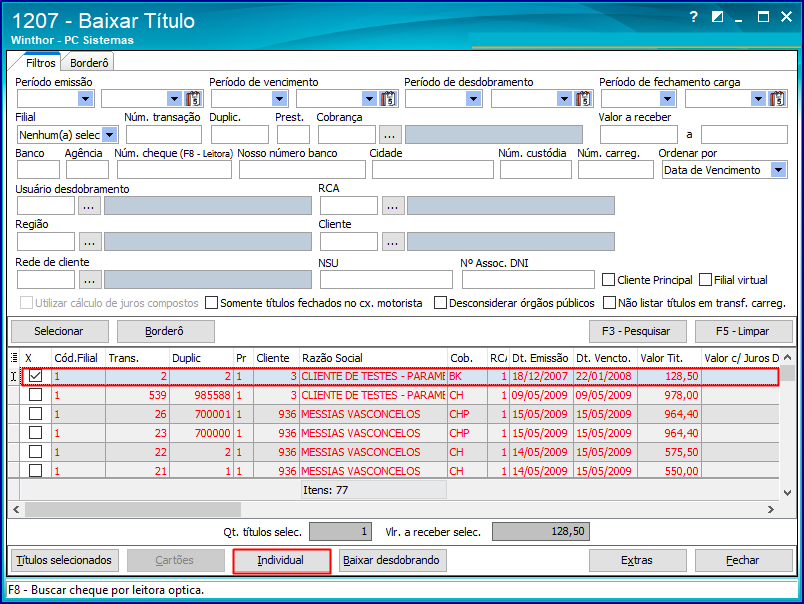Focus the Nº Assoc. DNI input field
This screenshot has width=804, height=604.
click(528, 280)
